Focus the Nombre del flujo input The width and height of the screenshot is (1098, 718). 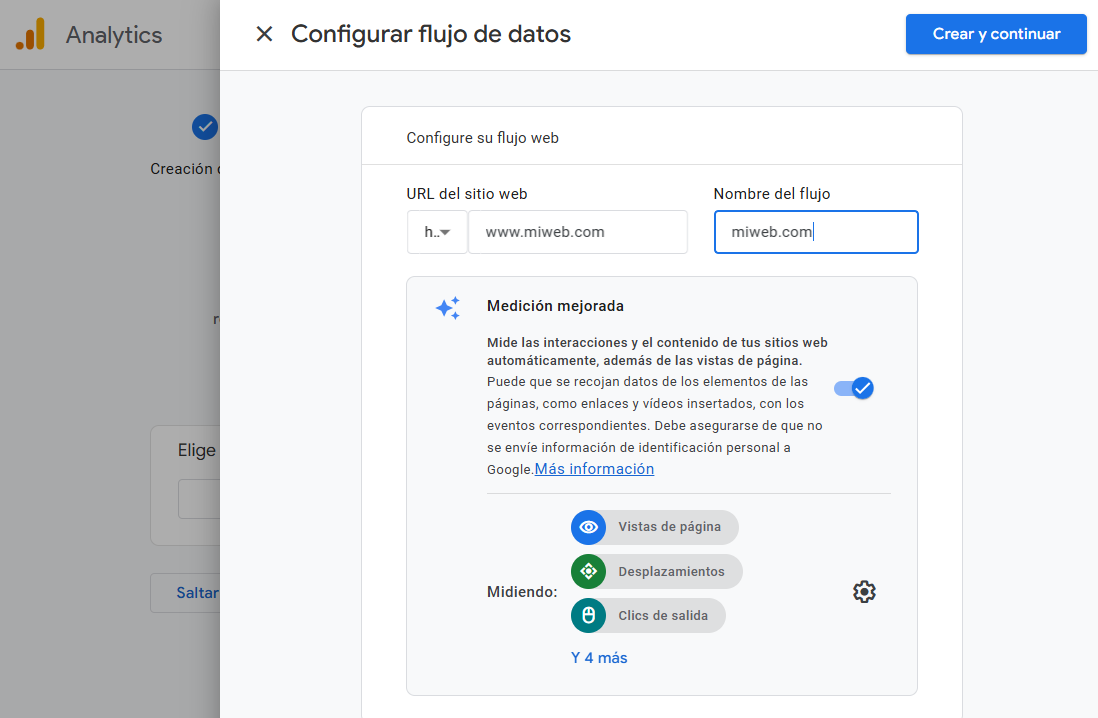pos(815,232)
